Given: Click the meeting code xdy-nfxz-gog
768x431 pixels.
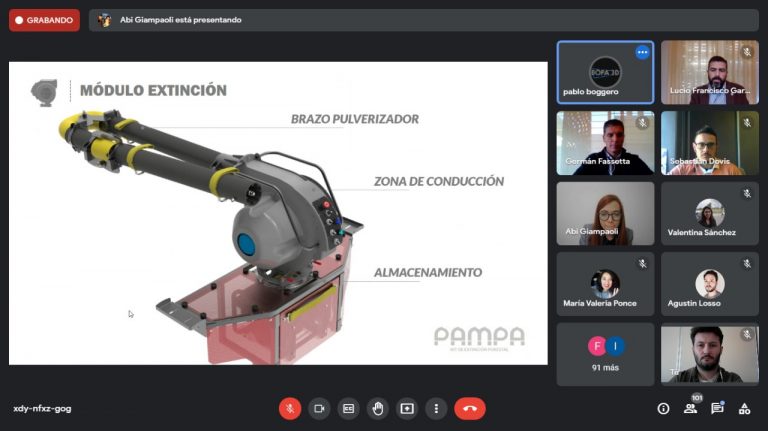Looking at the screenshot, I should tap(42, 408).
